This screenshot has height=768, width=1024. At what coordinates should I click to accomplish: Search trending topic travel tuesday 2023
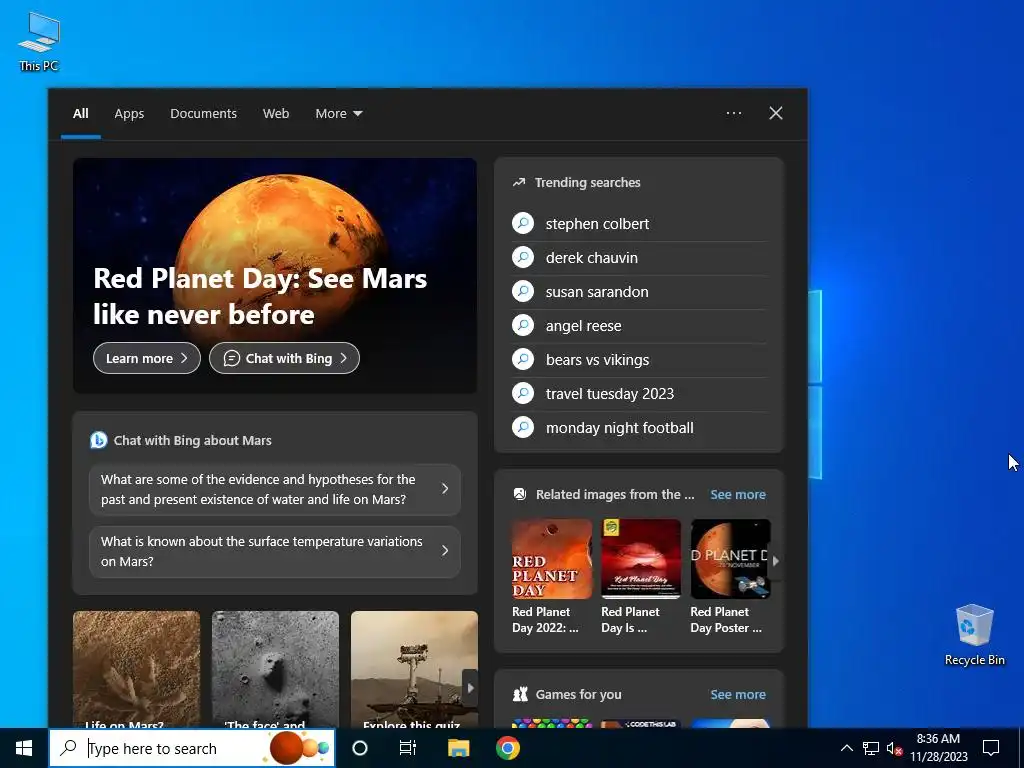pos(639,394)
